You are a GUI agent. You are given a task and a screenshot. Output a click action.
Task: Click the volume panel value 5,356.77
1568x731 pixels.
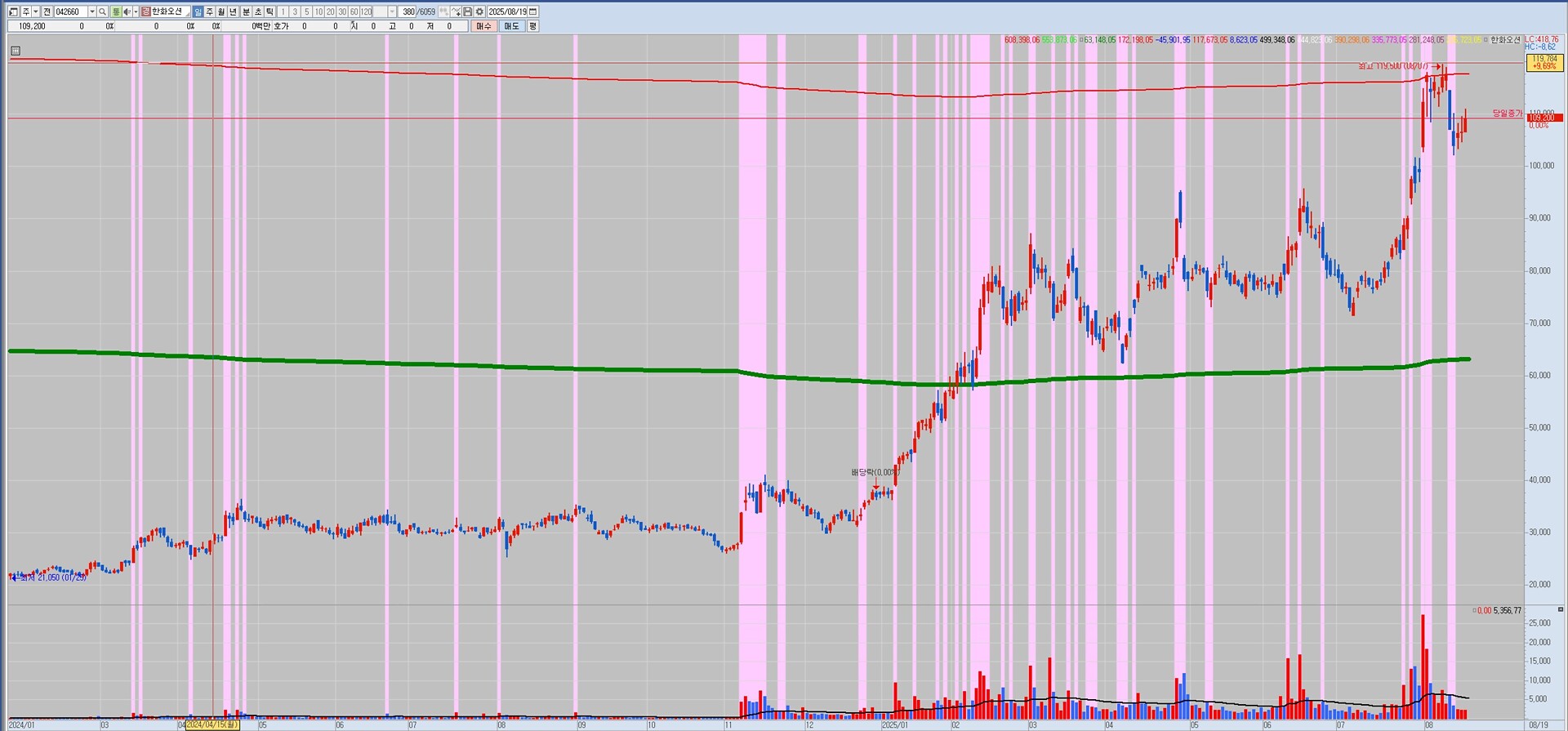pos(1508,611)
